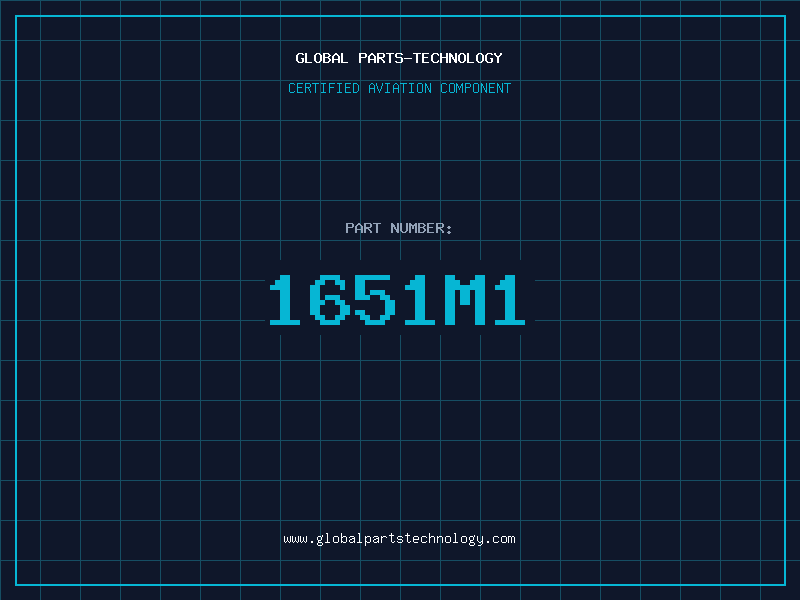Viewport: 800px width, 600px height.
Task: Select the word AVIATION
Action: tap(400, 88)
